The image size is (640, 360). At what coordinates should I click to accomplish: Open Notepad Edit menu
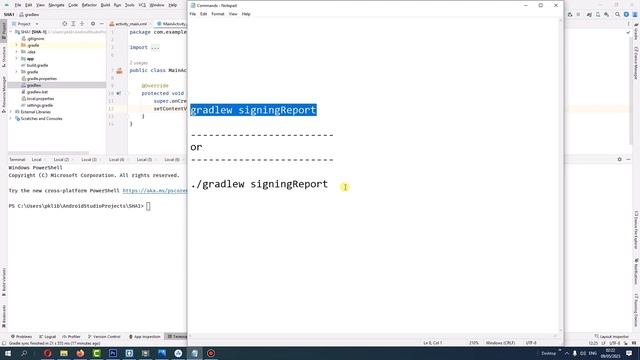click(204, 14)
